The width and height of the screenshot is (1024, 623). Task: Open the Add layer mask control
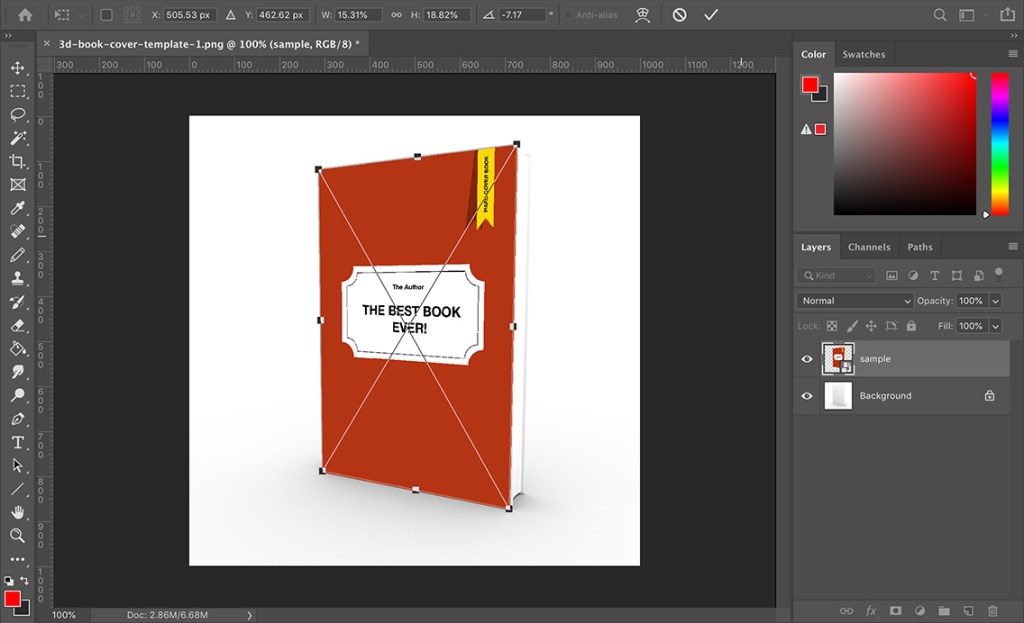click(895, 610)
